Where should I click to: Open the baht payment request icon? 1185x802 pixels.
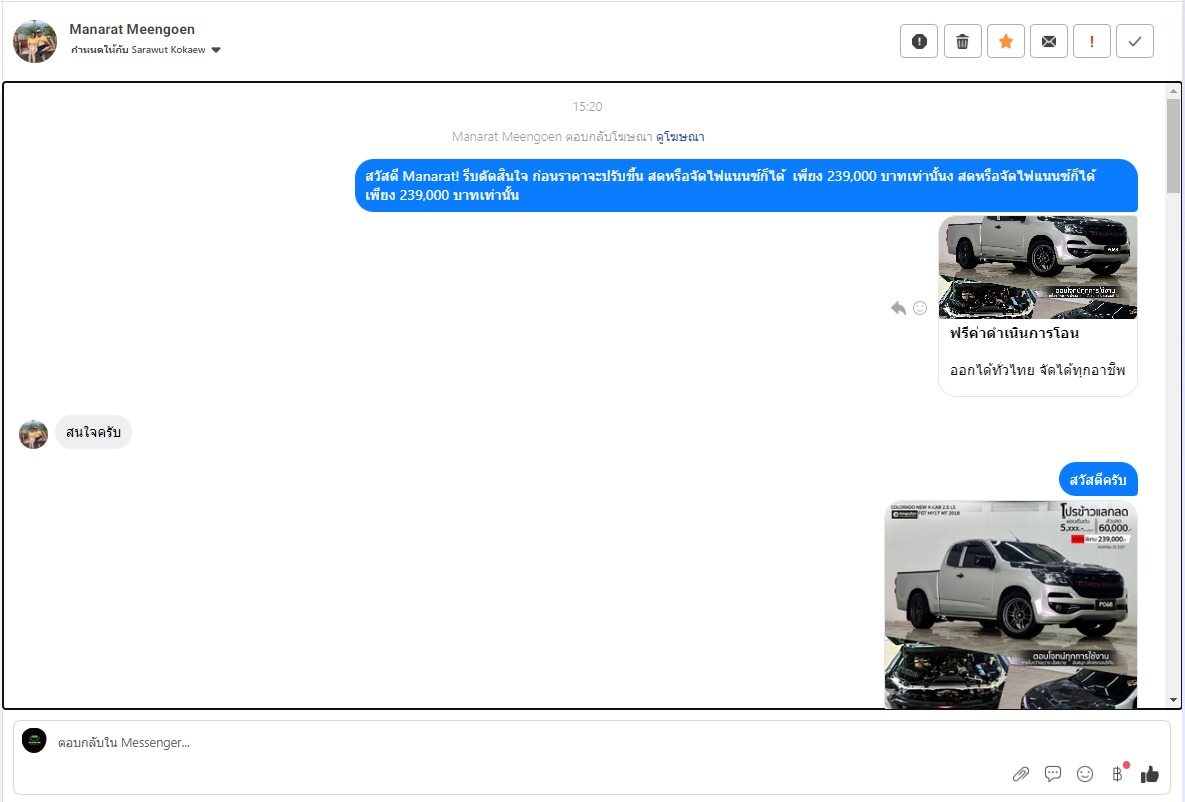pyautogui.click(x=1118, y=773)
